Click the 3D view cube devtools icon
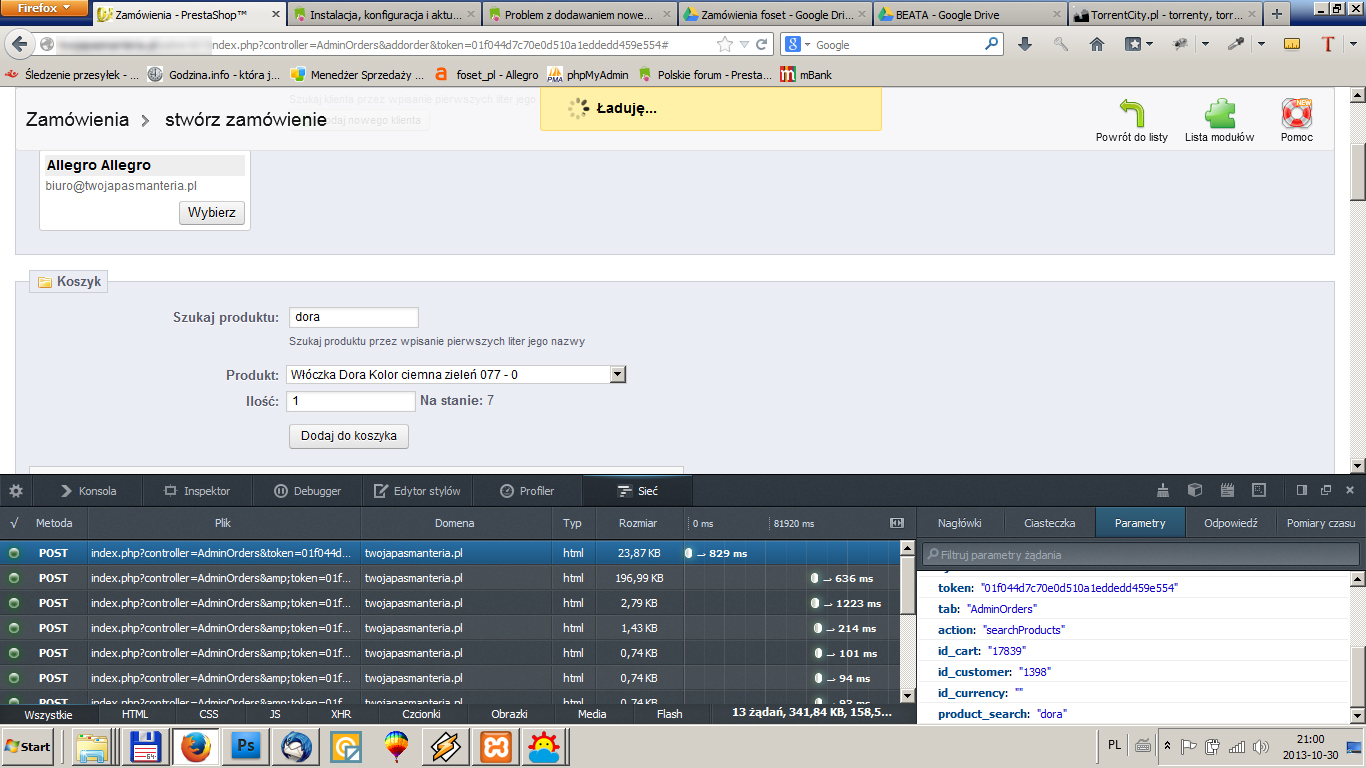This screenshot has height=768, width=1366. point(1195,490)
